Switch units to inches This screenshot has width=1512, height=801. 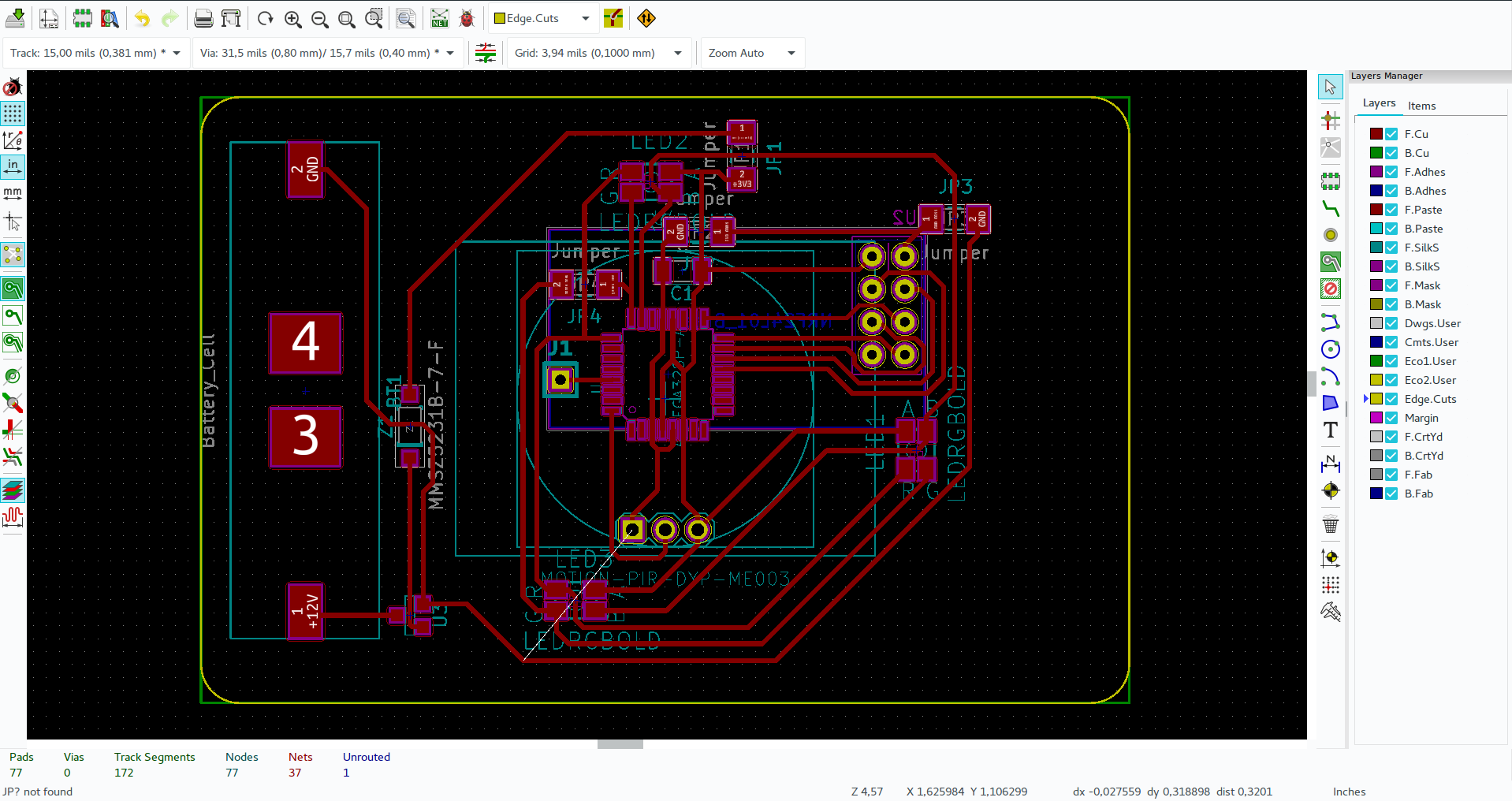13,166
